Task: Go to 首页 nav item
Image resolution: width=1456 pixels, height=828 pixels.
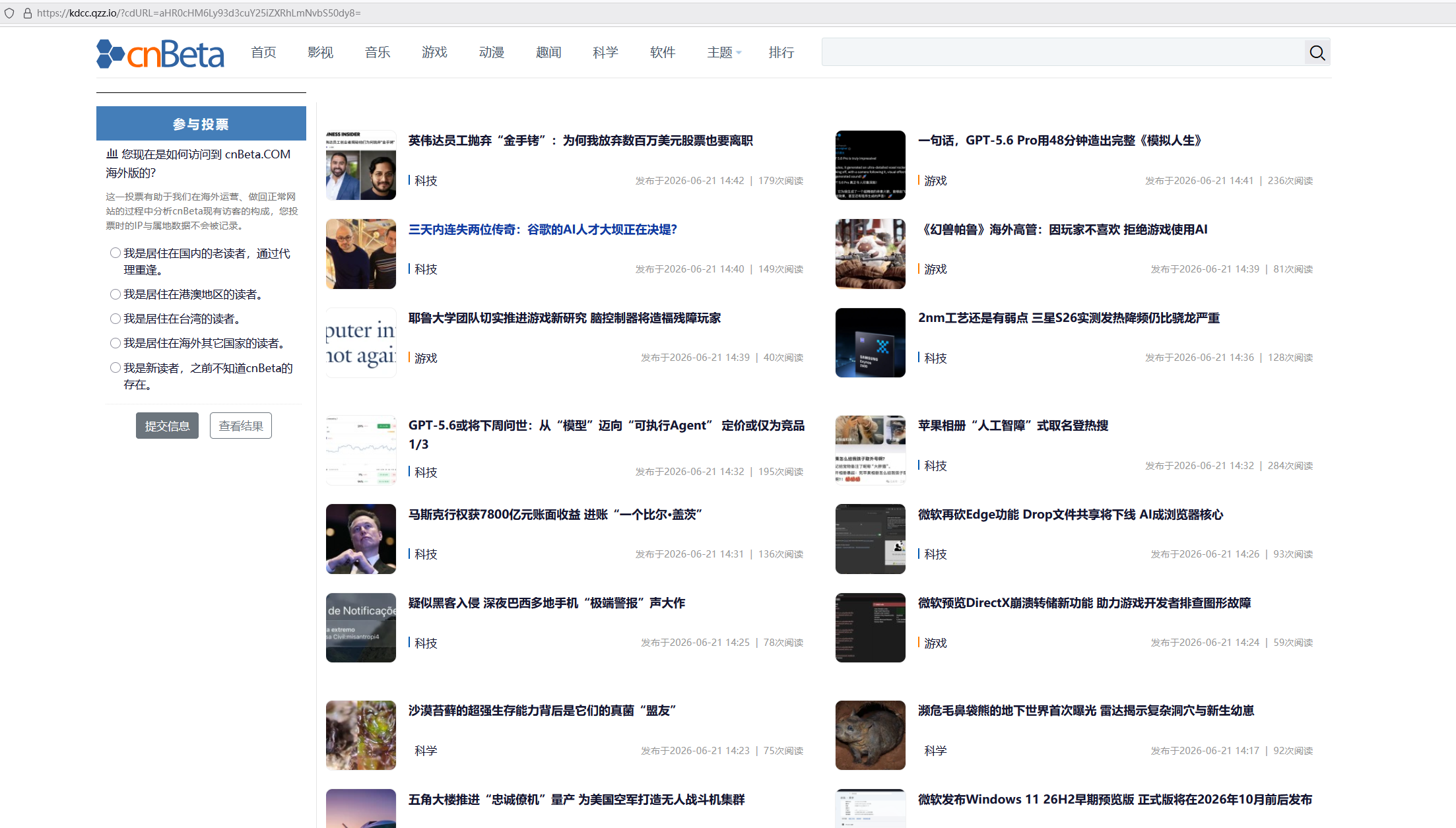Action: [263, 53]
